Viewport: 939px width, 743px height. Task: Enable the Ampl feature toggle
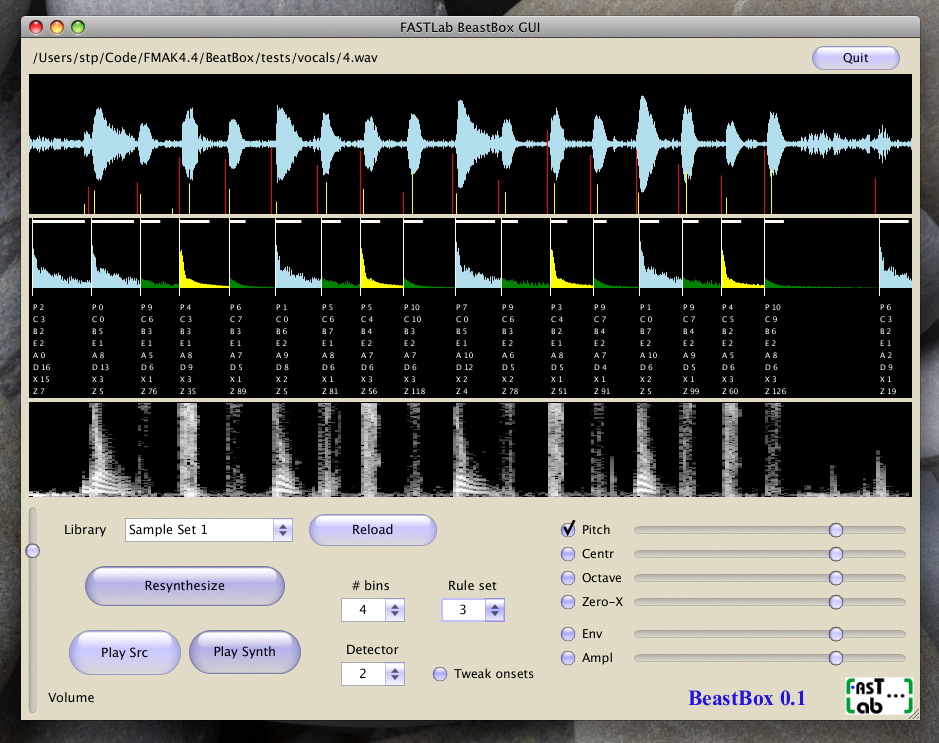(568, 657)
